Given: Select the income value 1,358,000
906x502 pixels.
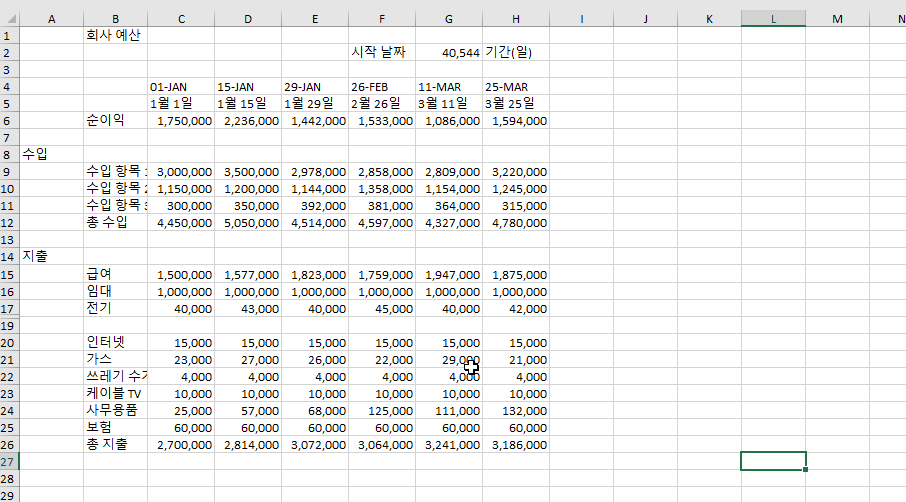Looking at the screenshot, I should coord(381,188).
